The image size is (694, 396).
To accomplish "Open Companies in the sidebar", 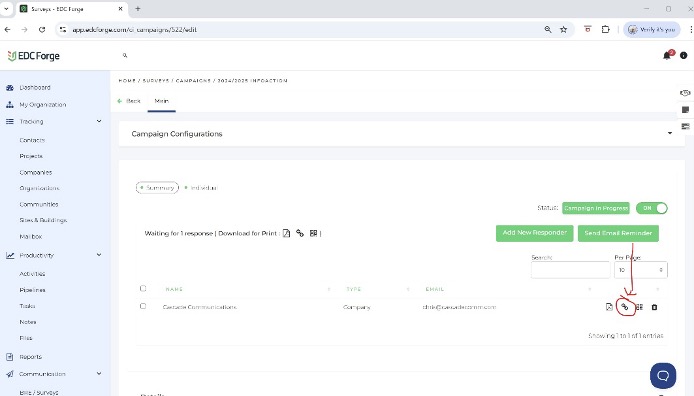I will 36,173.
